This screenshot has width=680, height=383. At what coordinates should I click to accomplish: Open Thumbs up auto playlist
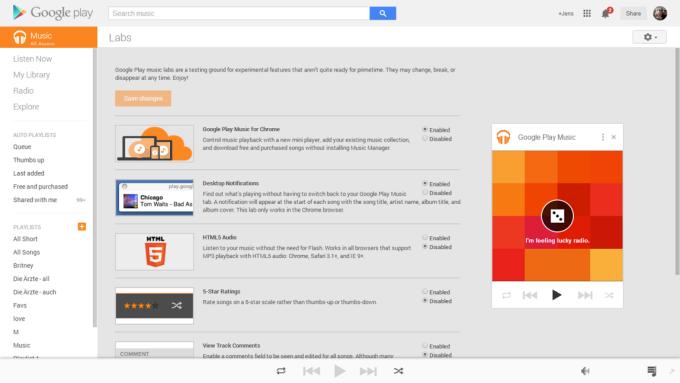[29, 160]
